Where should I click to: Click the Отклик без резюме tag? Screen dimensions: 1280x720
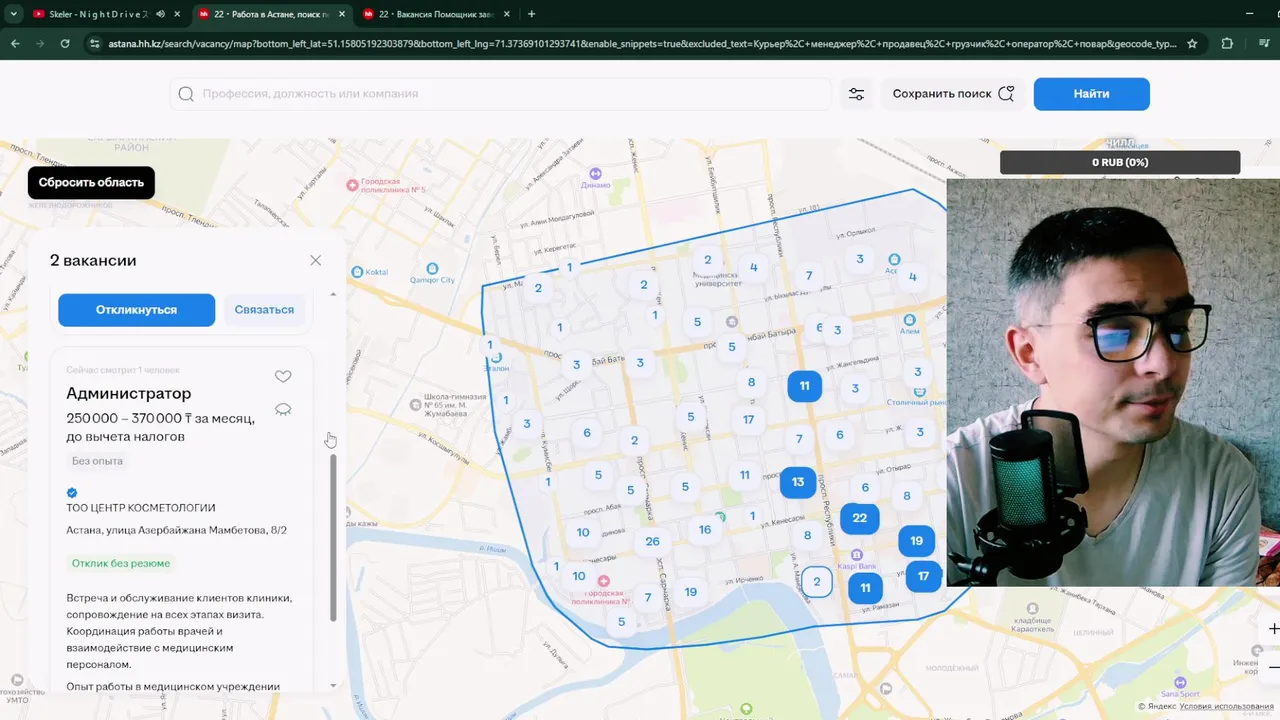point(120,564)
